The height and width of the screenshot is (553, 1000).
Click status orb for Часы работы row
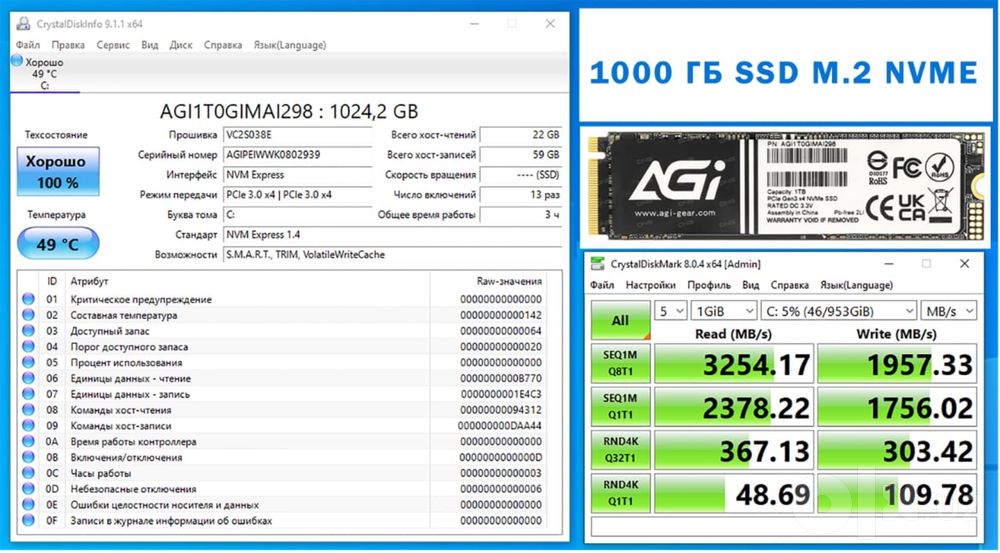tap(28, 473)
